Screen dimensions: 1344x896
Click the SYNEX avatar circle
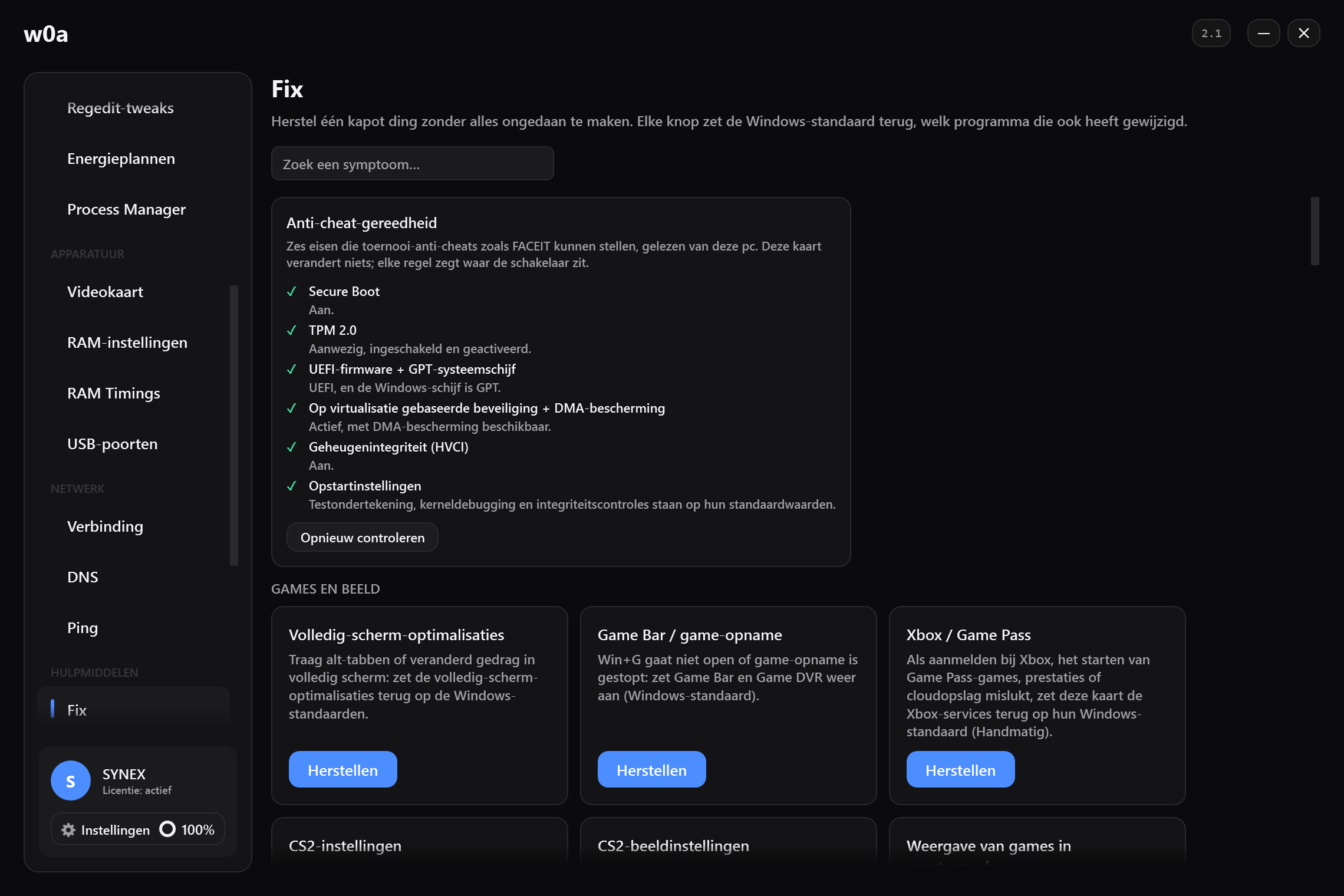(x=71, y=780)
